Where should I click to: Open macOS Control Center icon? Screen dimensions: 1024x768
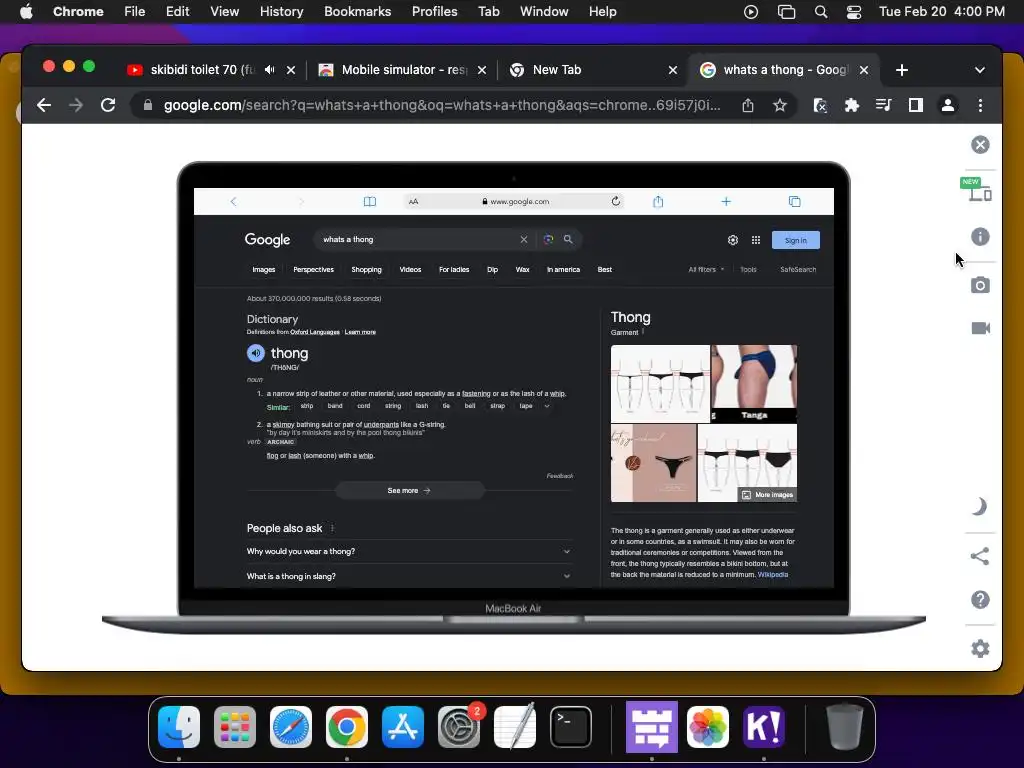pyautogui.click(x=854, y=12)
